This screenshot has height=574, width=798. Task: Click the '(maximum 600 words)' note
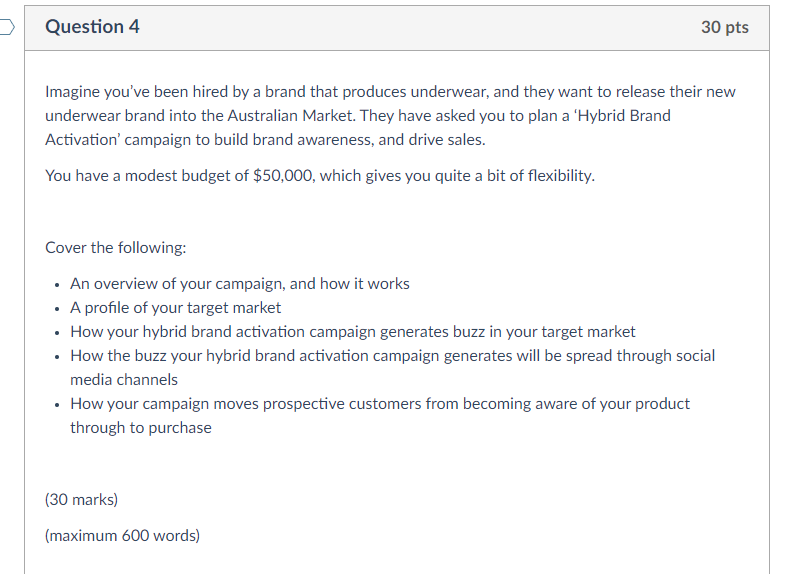123,535
